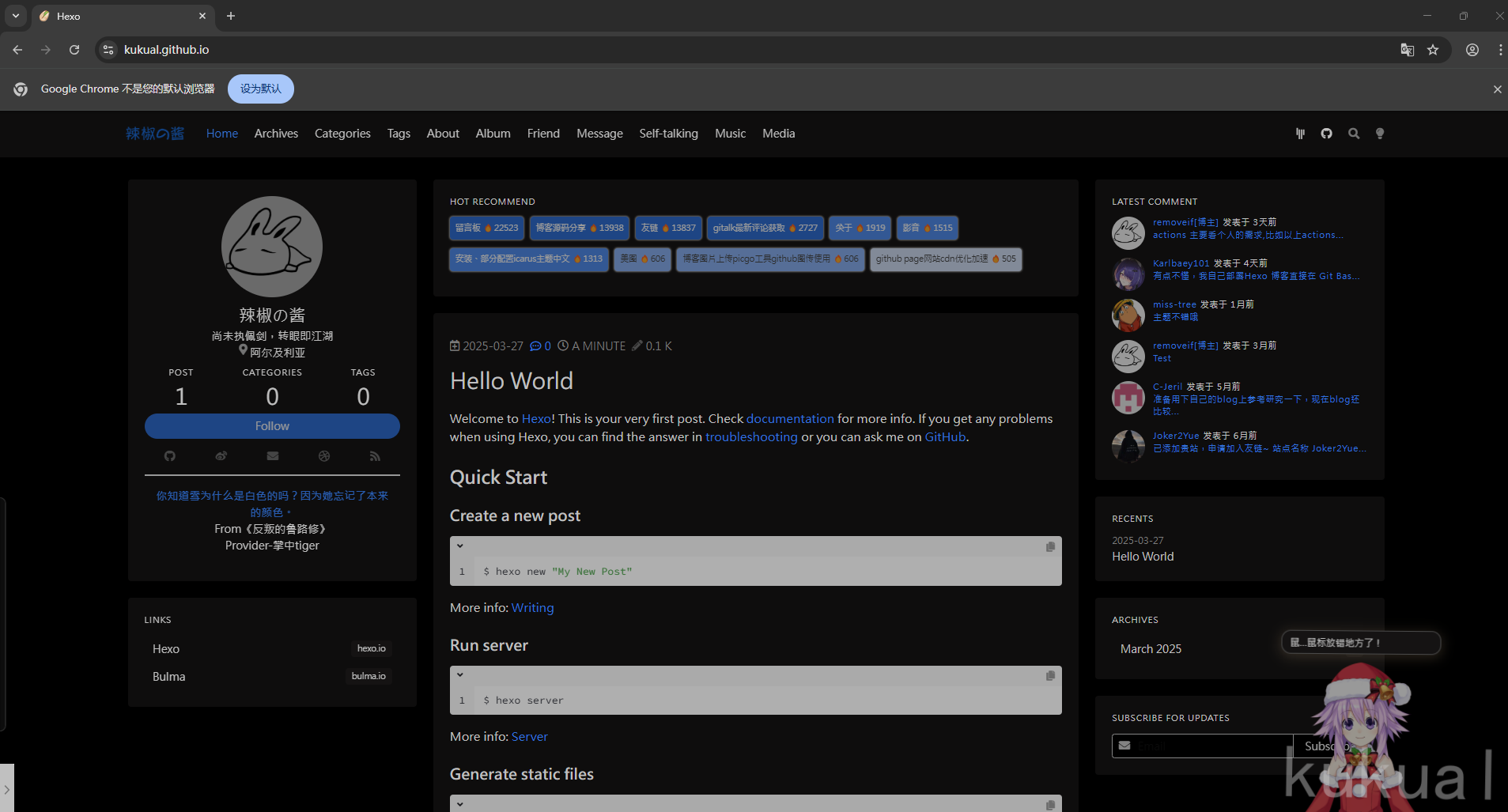Fold the code block under Generate static files
Screen dimensions: 1508x812
[x=460, y=804]
